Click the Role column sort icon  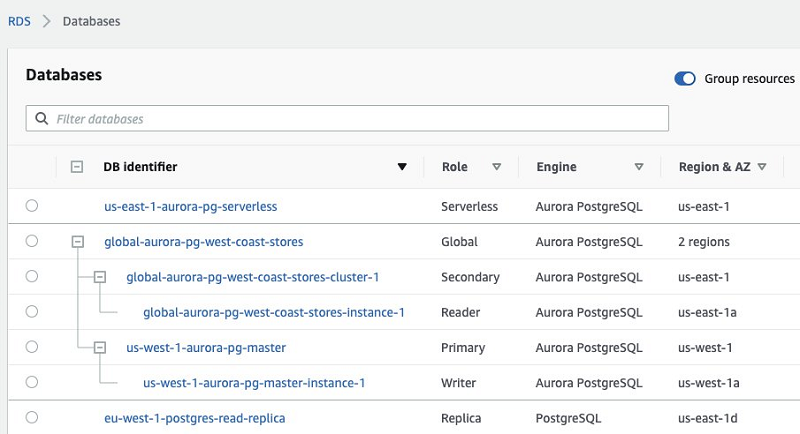(x=496, y=167)
